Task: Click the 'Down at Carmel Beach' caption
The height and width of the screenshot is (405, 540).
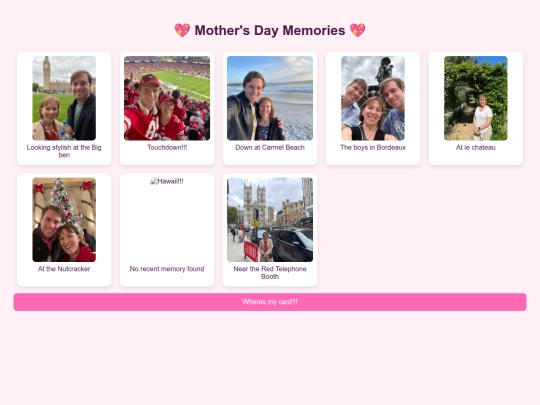Action: 270,147
